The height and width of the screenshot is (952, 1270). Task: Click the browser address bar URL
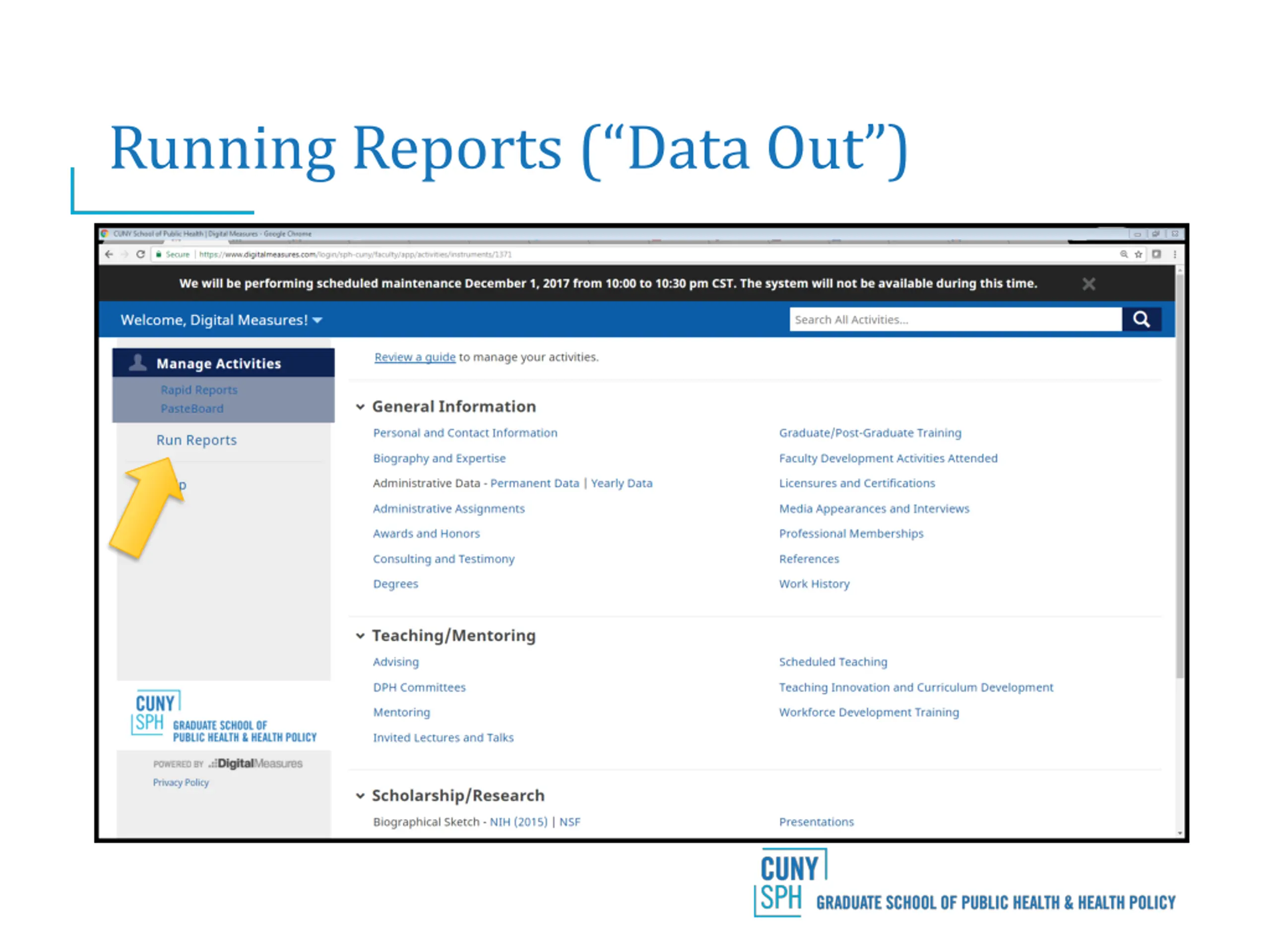click(x=355, y=255)
